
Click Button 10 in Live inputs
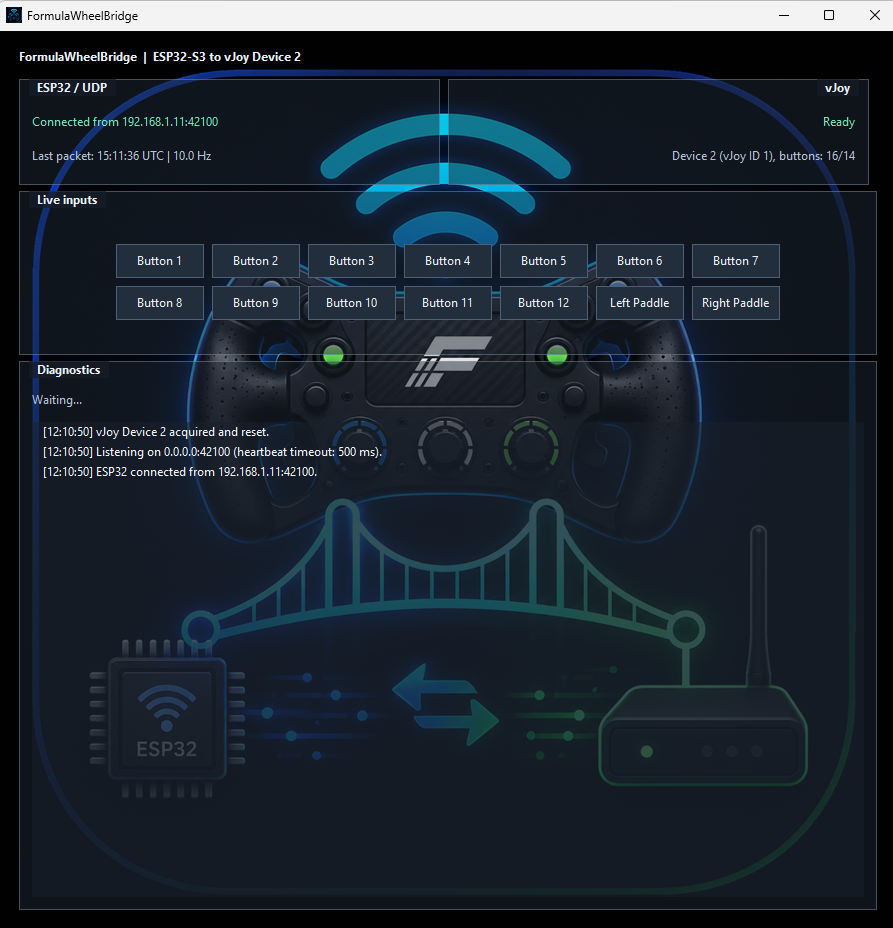[352, 303]
